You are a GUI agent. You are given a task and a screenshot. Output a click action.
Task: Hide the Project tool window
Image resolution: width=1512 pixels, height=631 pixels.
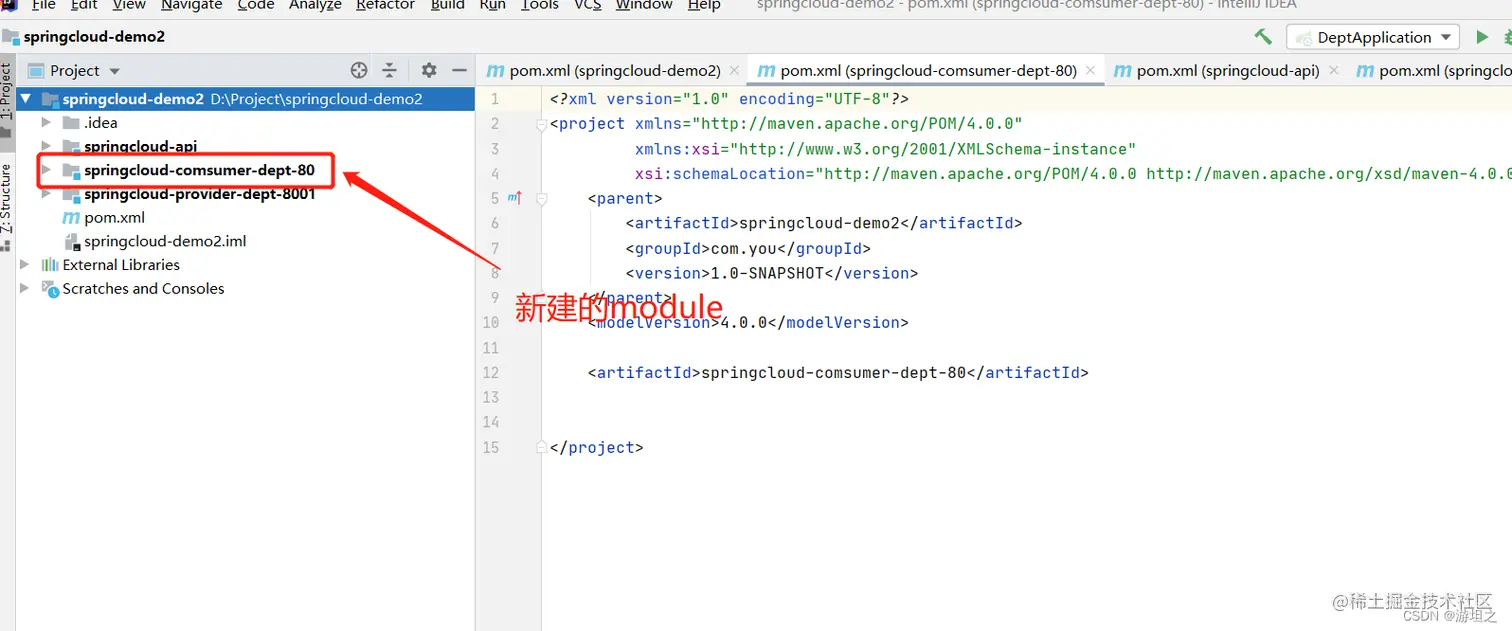tap(459, 70)
